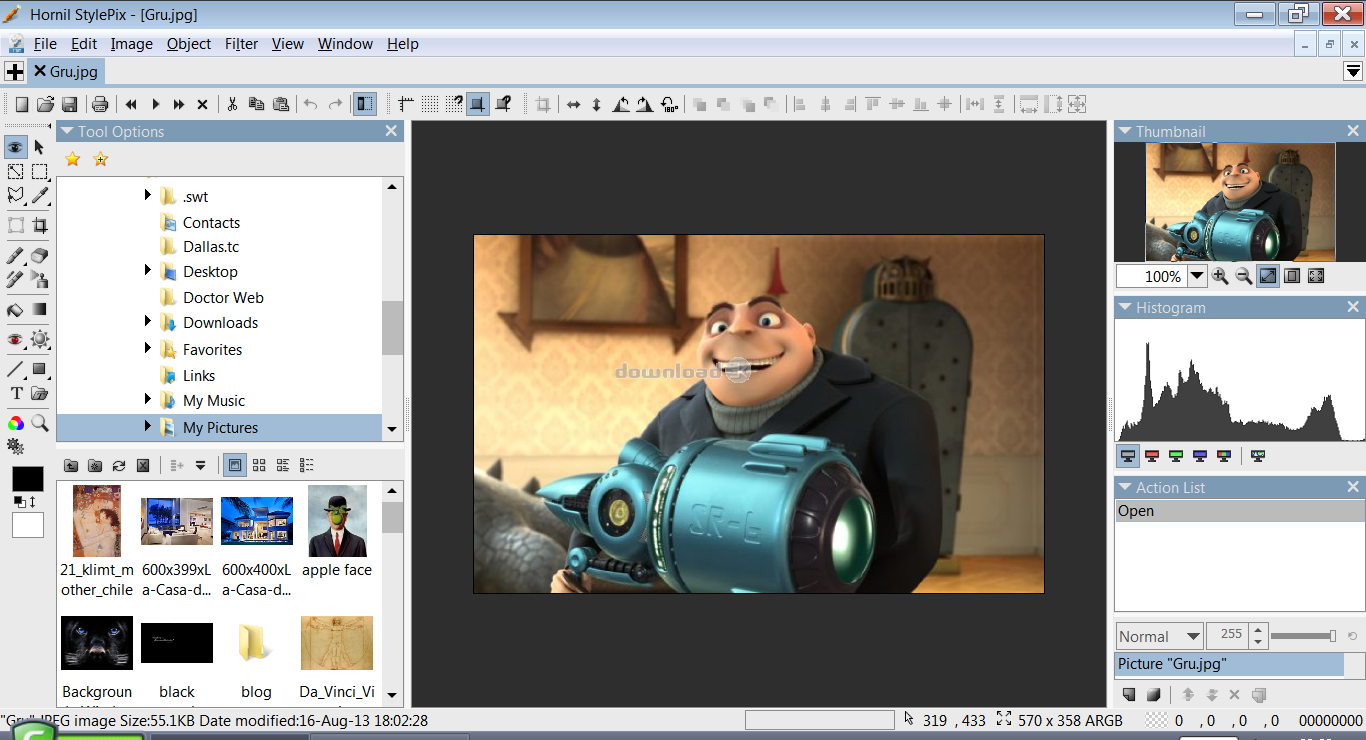
Task: Open the Edit menu
Action: [x=84, y=44]
